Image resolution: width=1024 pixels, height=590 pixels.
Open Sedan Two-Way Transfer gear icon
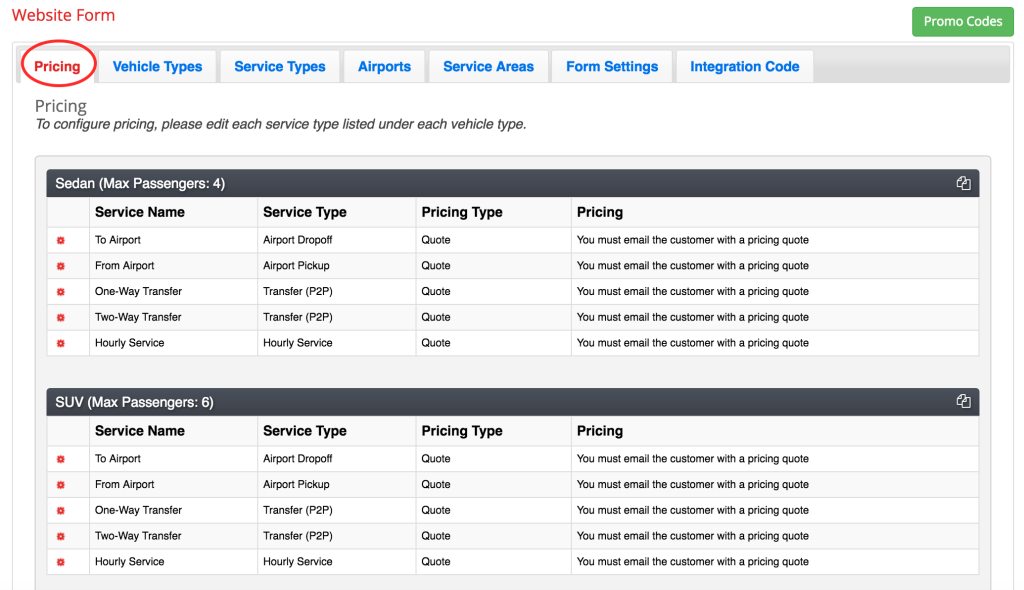(61, 317)
